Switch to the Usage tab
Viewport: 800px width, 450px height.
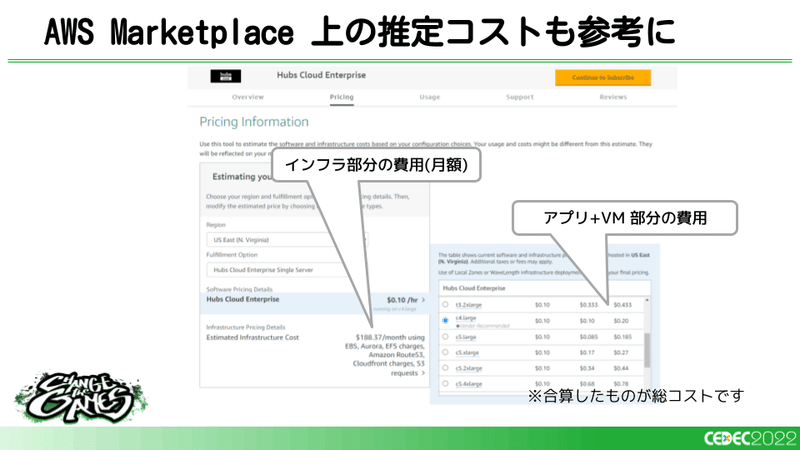pos(430,97)
